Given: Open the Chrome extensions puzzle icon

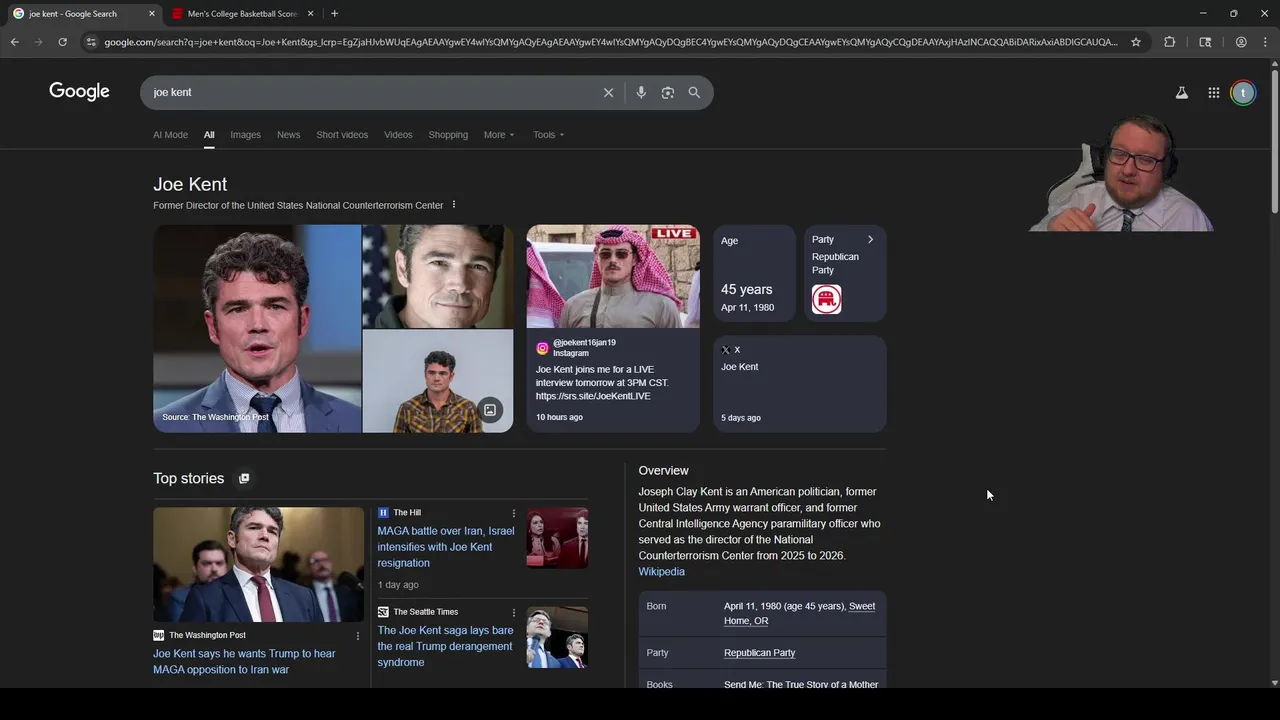Looking at the screenshot, I should (x=1170, y=42).
